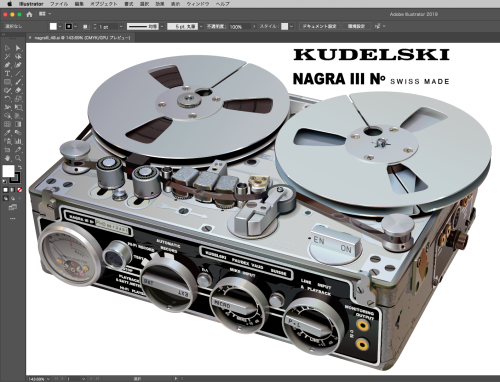Select the Type tool
Image resolution: width=500 pixels, height=382 pixels.
(7, 73)
